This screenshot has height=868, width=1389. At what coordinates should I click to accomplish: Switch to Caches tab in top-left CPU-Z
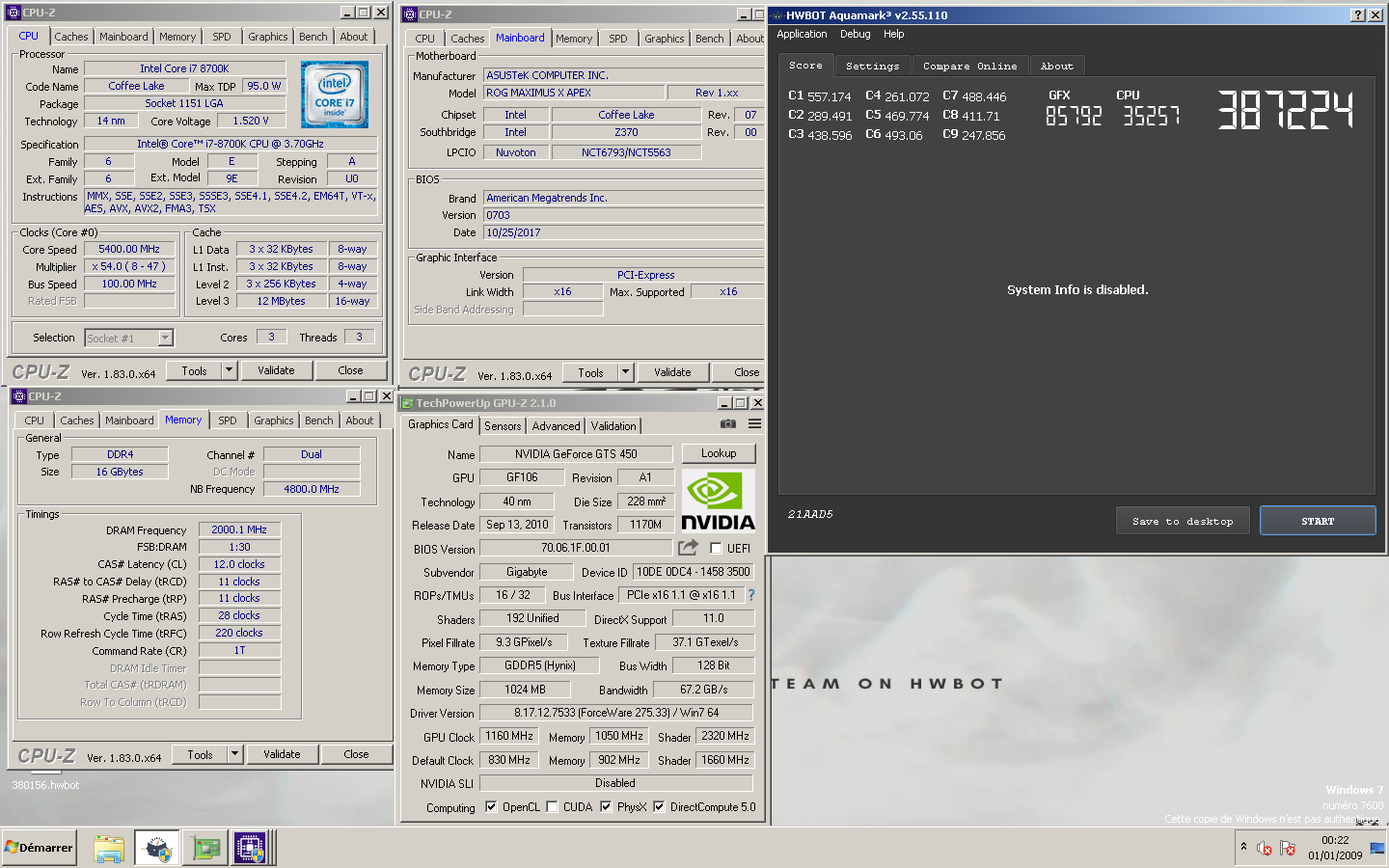[71, 37]
